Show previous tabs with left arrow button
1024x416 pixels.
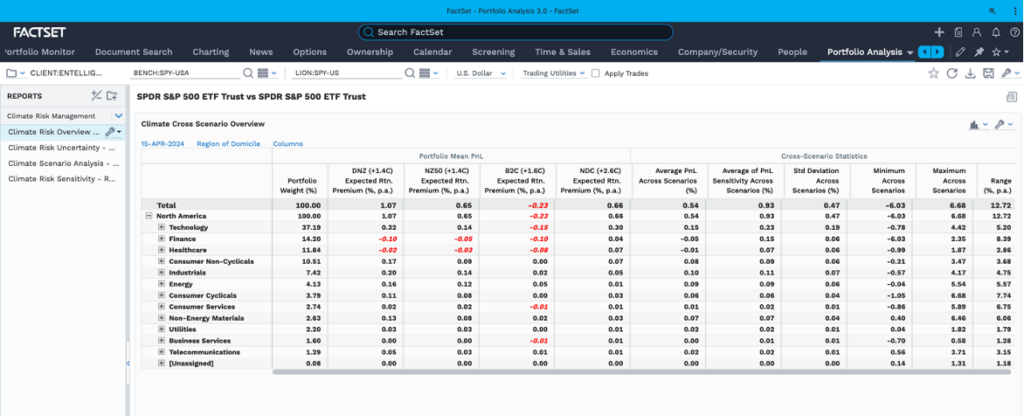pos(924,52)
